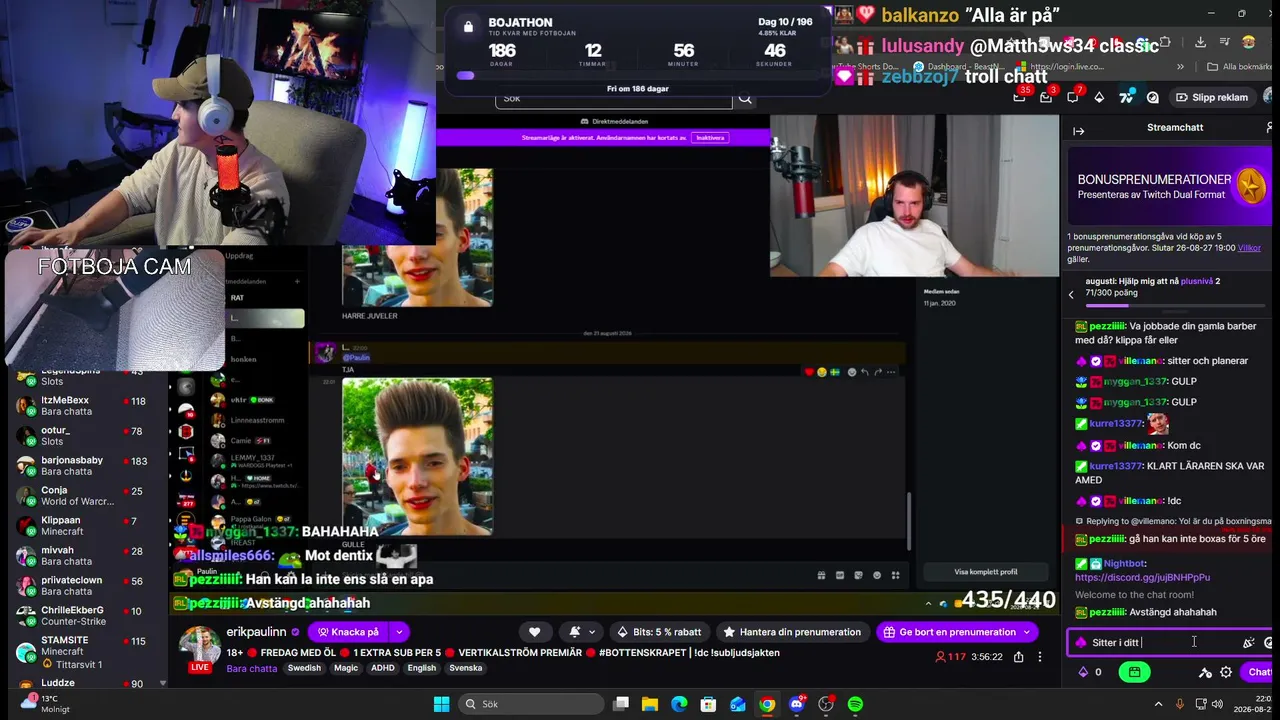This screenshot has height=720, width=1280.
Task: Click the Villkor link in bonus offer
Action: pyautogui.click(x=1249, y=248)
